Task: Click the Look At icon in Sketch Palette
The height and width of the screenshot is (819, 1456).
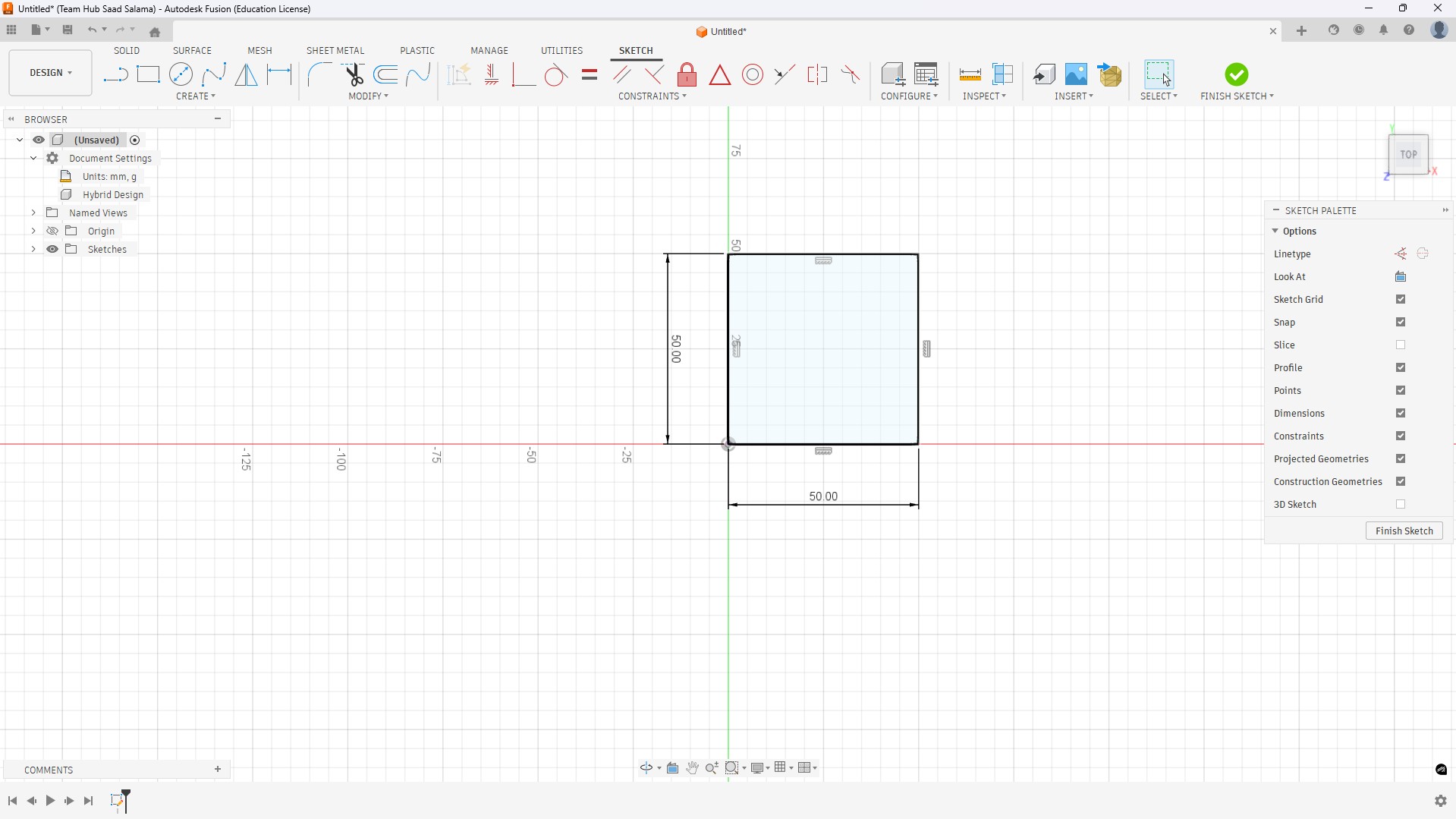Action: pos(1401,277)
